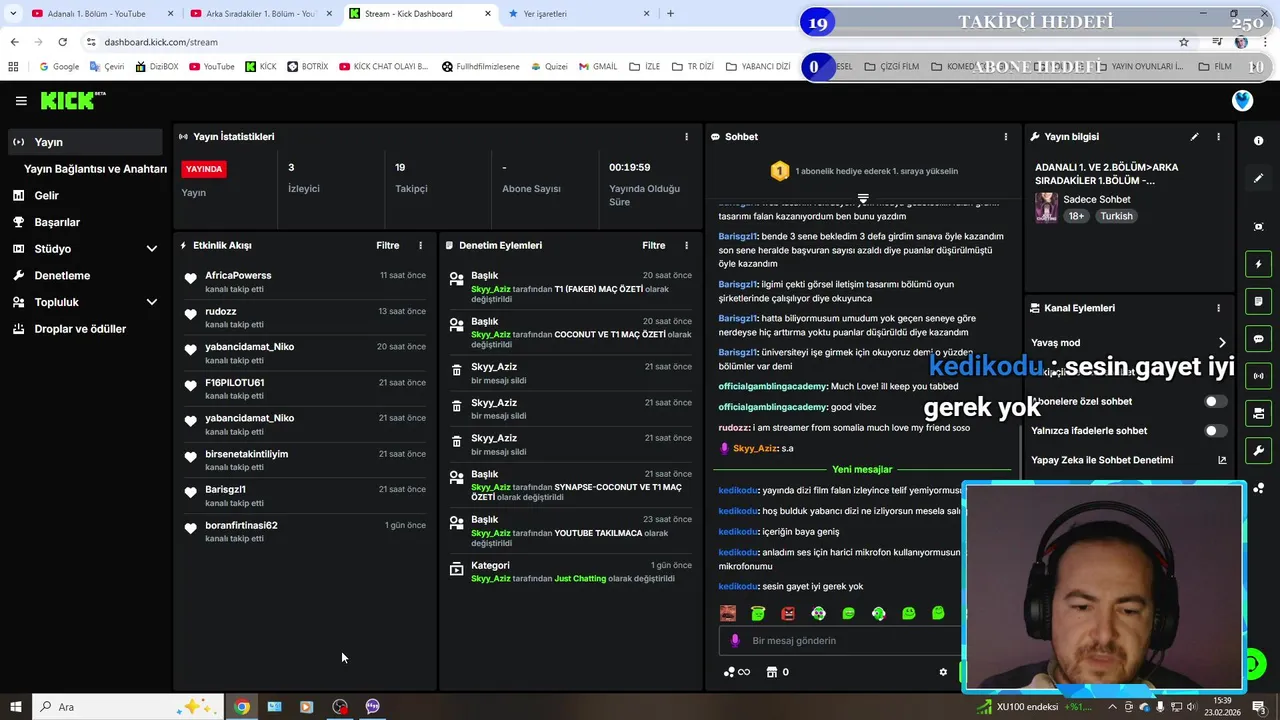The image size is (1280, 720).
Task: Open Etkinlik Akışı panel three-dot menu
Action: tap(420, 245)
